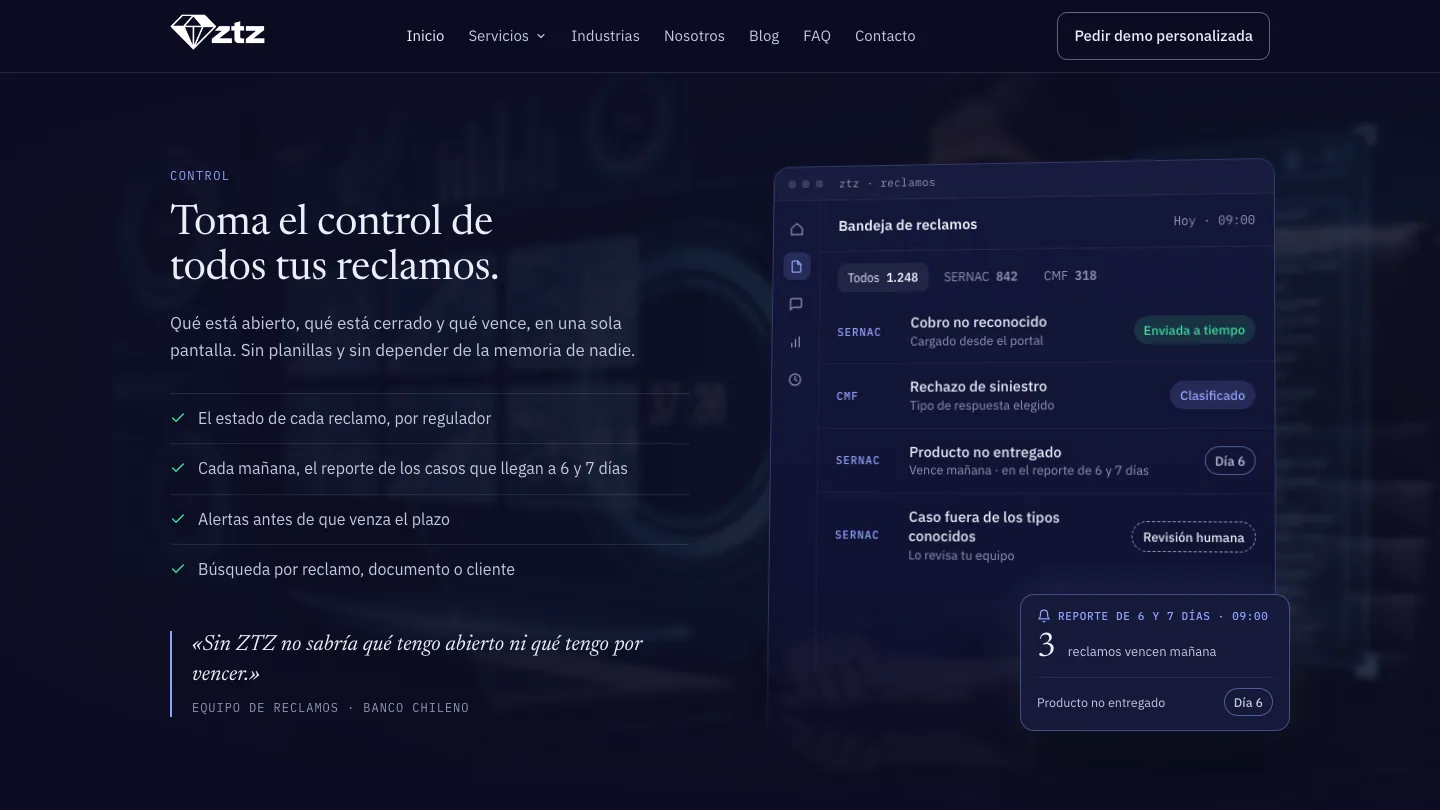Click 'EQUIPO DE RECLAMOS · BANCO CHILENO' attribution
Screen dimensions: 1440x810
point(330,708)
